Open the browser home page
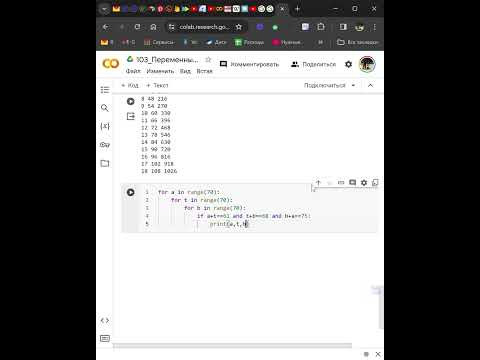The width and height of the screenshot is (480, 360). 153,27
